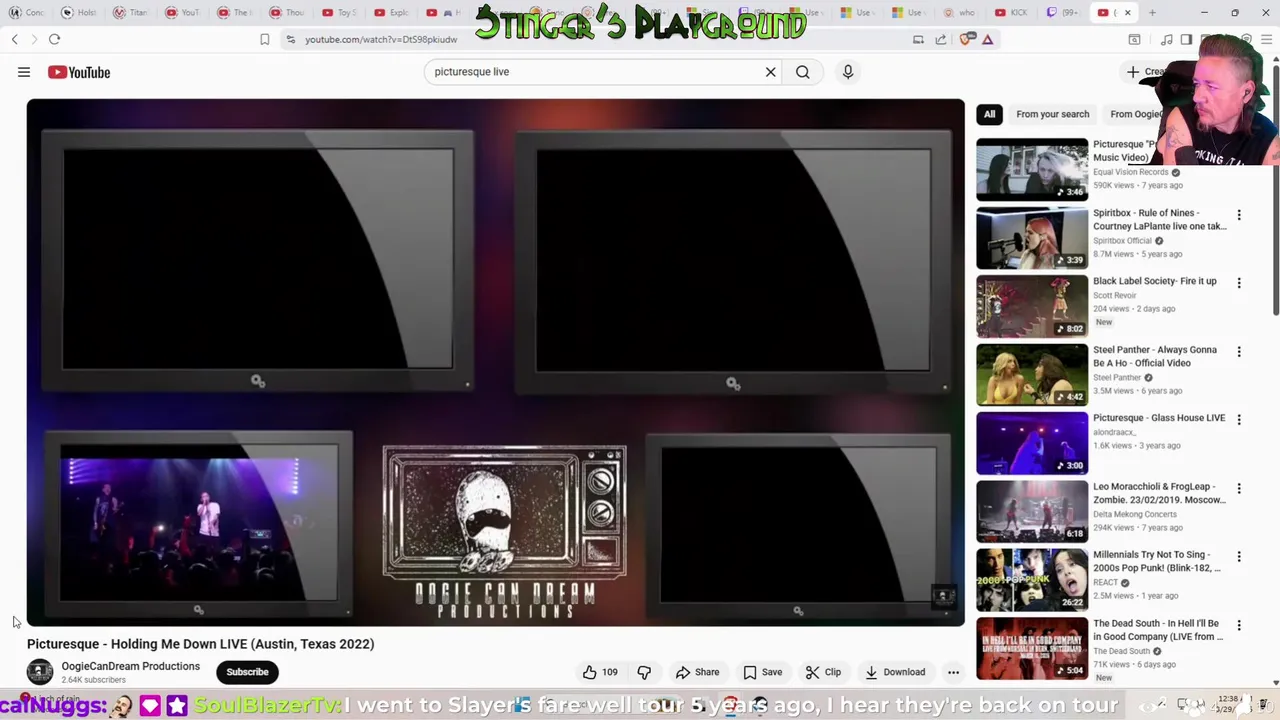Click the video title Holding Me Down LIVE

click(200, 644)
